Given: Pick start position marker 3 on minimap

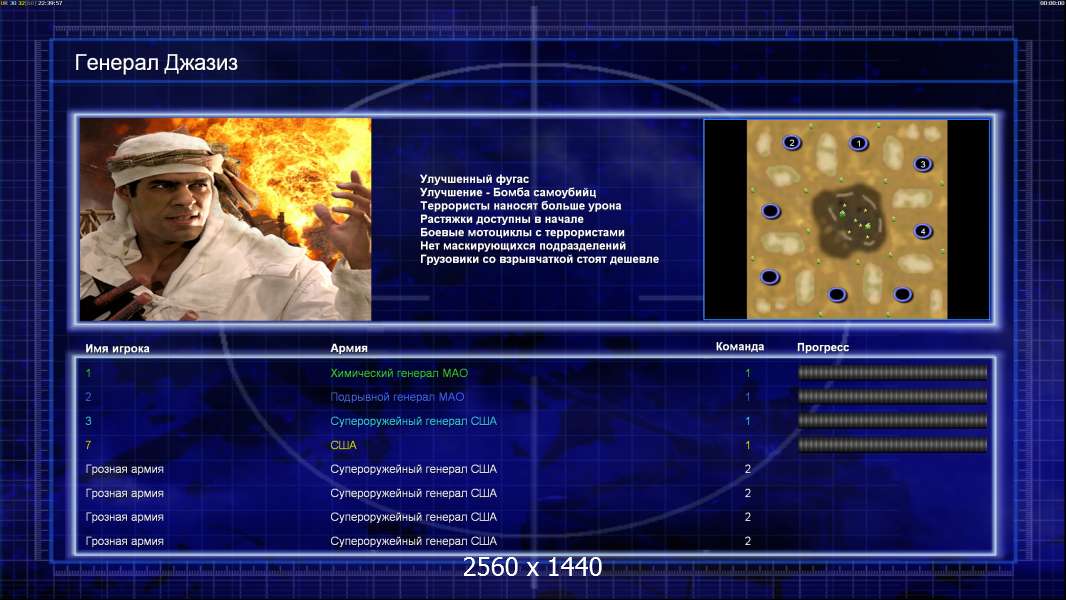Looking at the screenshot, I should click(922, 164).
